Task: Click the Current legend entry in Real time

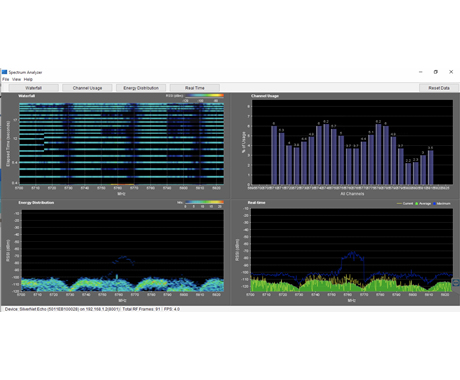Action: (x=405, y=203)
